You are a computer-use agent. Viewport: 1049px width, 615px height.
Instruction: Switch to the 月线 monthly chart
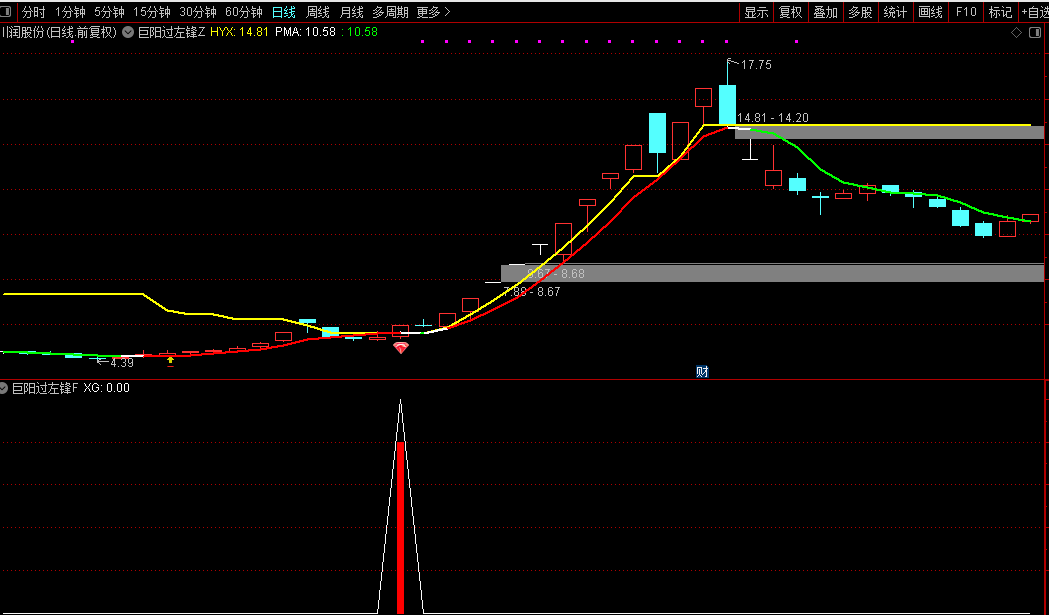351,12
